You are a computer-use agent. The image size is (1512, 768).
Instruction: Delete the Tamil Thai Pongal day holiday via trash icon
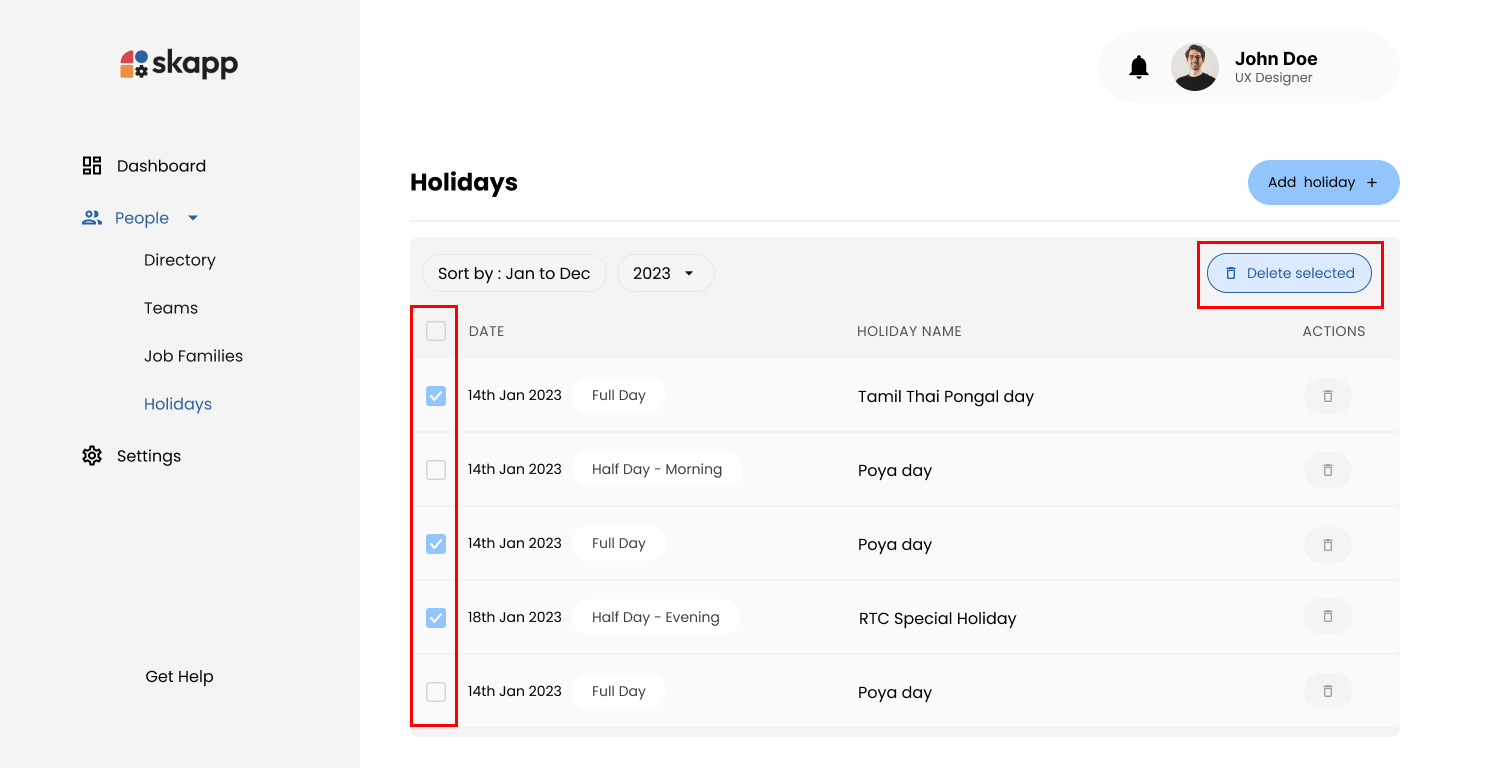click(x=1327, y=396)
